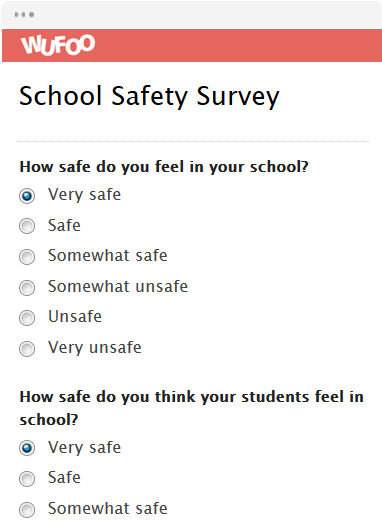Click the 'Unsafe' option label text
This screenshot has height=527, width=382.
[75, 317]
